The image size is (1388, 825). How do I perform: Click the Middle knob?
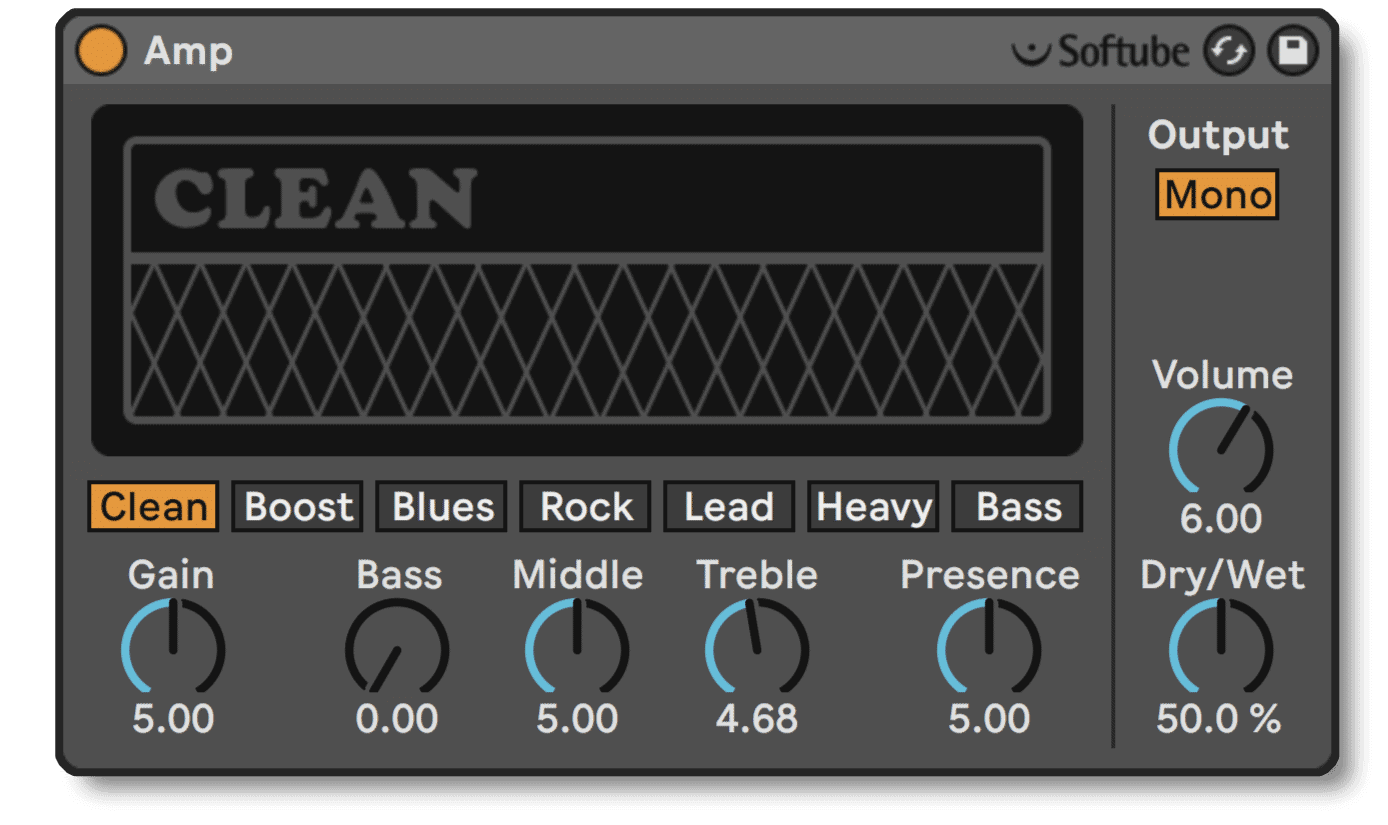[577, 649]
